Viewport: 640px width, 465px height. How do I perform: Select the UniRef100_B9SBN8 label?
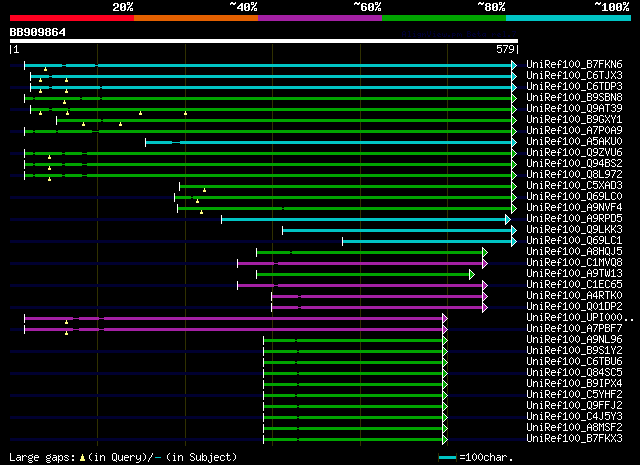[x=574, y=98]
